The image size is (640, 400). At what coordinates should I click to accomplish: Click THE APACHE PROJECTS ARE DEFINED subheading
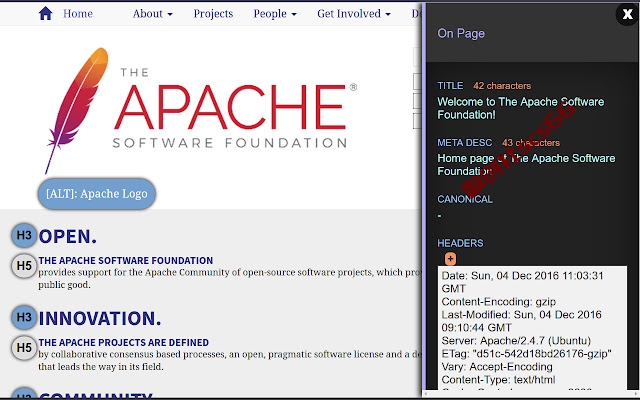[124, 342]
